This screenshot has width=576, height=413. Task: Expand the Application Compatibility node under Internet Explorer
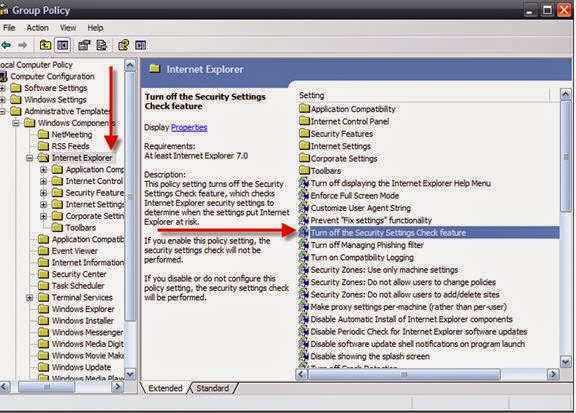pyautogui.click(x=43, y=169)
